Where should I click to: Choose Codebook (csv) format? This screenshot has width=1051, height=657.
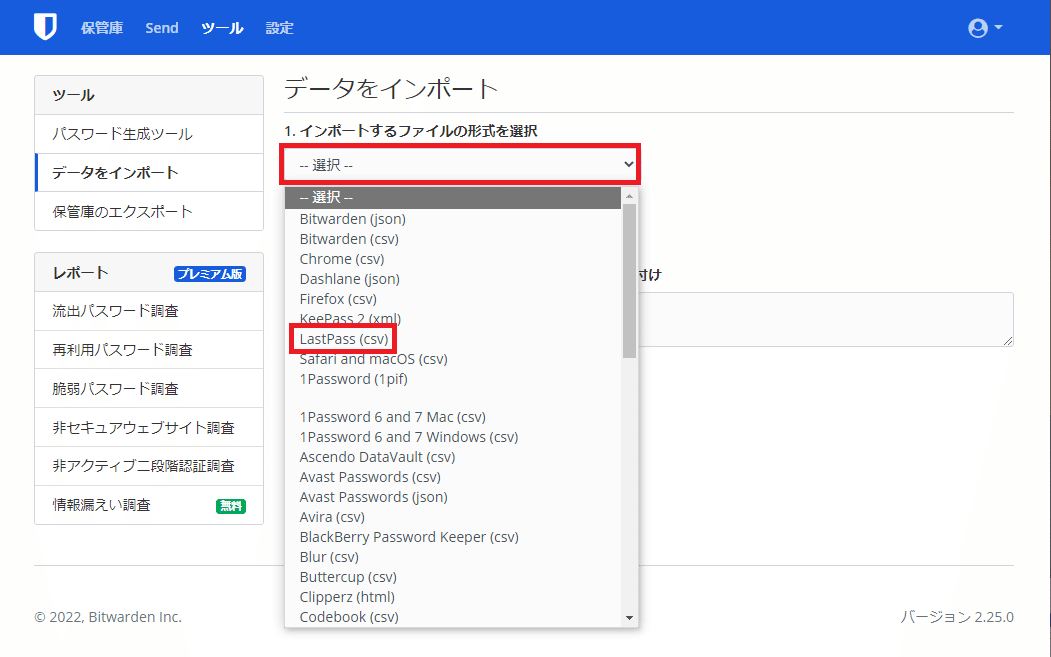453,617
